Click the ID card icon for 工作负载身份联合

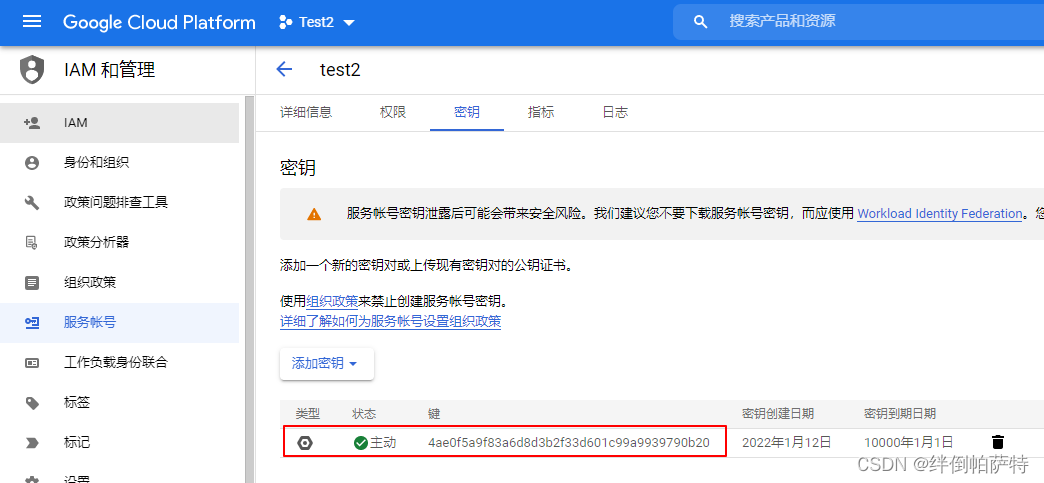[x=32, y=363]
